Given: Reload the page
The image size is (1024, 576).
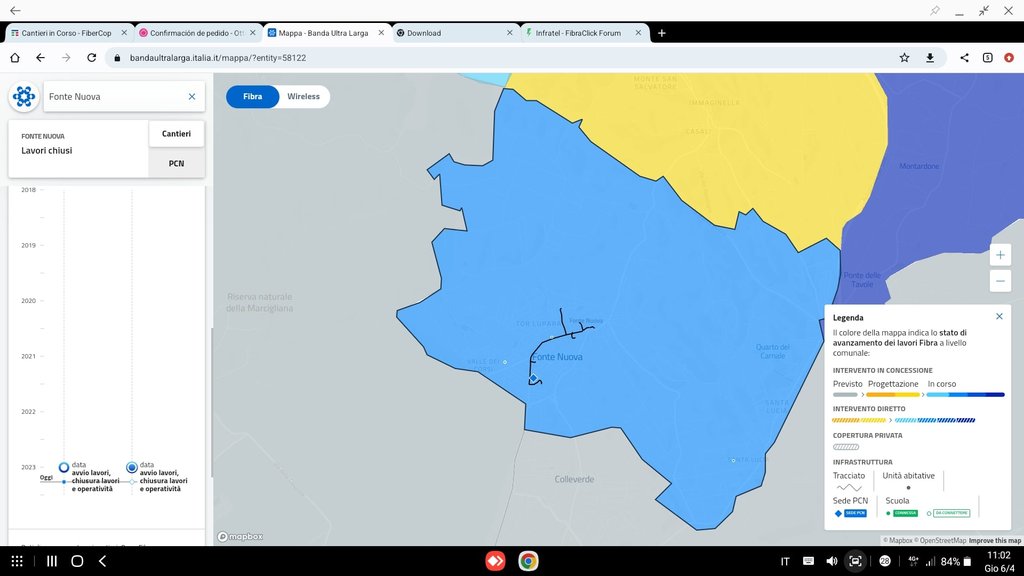Looking at the screenshot, I should 91,58.
